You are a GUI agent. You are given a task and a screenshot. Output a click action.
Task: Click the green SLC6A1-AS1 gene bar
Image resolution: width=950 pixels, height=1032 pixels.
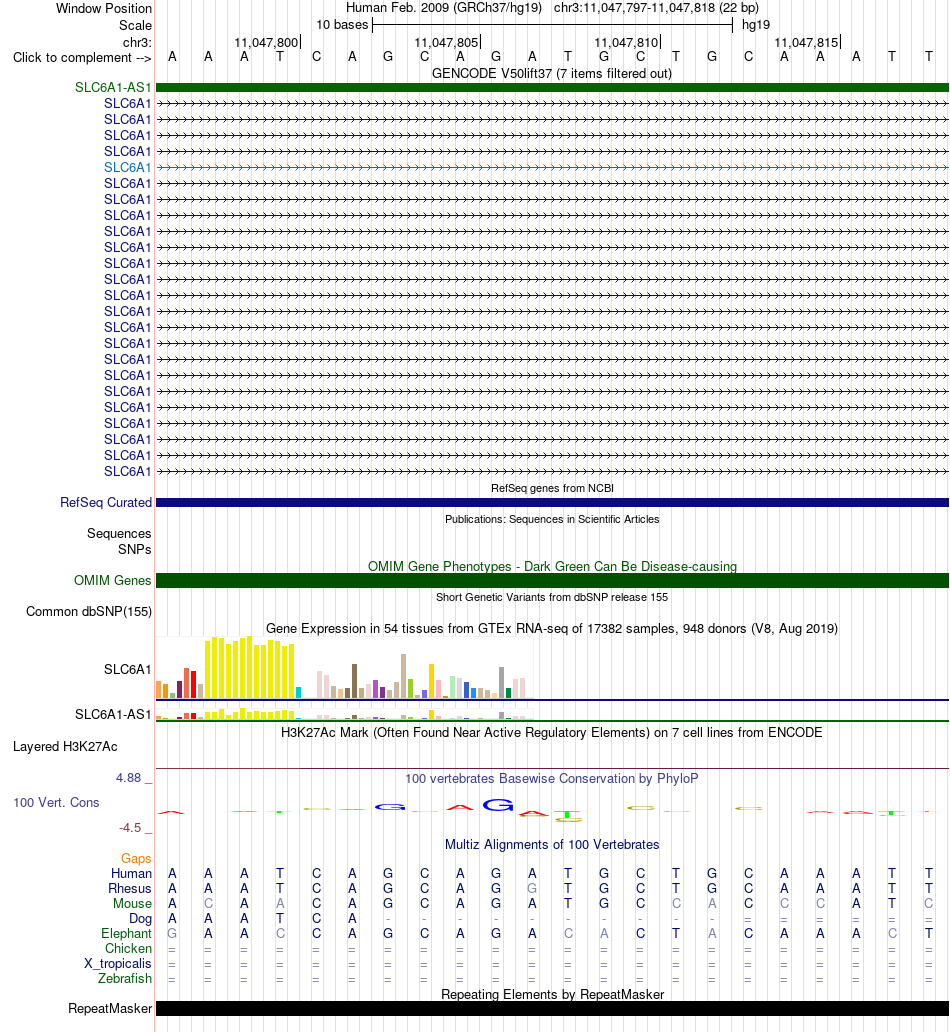pos(552,88)
